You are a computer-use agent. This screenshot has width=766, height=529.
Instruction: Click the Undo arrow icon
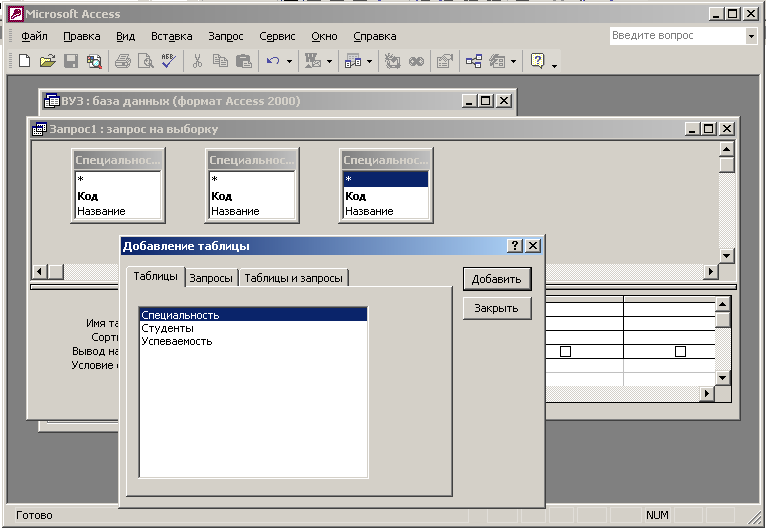[273, 61]
